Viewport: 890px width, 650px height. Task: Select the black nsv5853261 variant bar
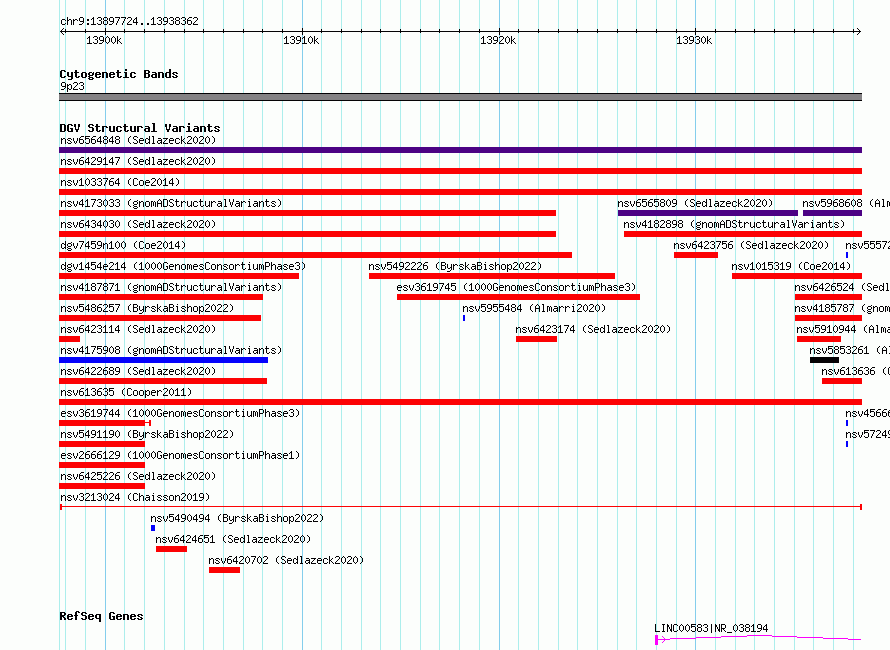(824, 360)
